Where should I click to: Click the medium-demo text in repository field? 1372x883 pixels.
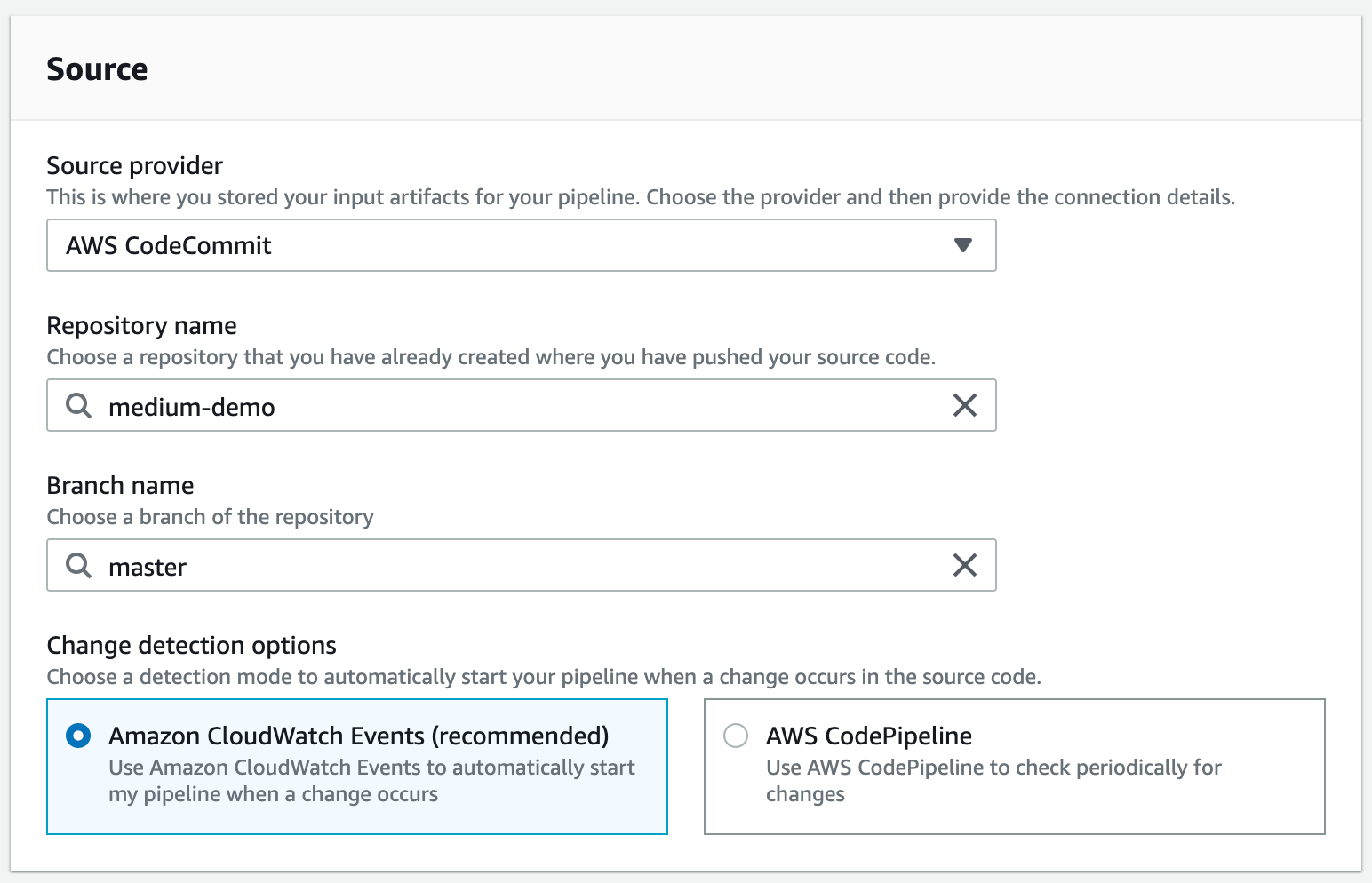(192, 407)
